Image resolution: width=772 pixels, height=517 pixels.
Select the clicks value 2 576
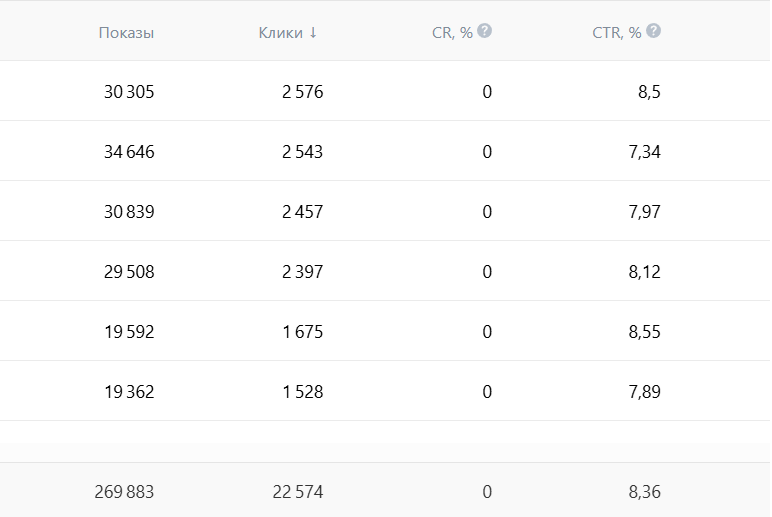coord(303,92)
